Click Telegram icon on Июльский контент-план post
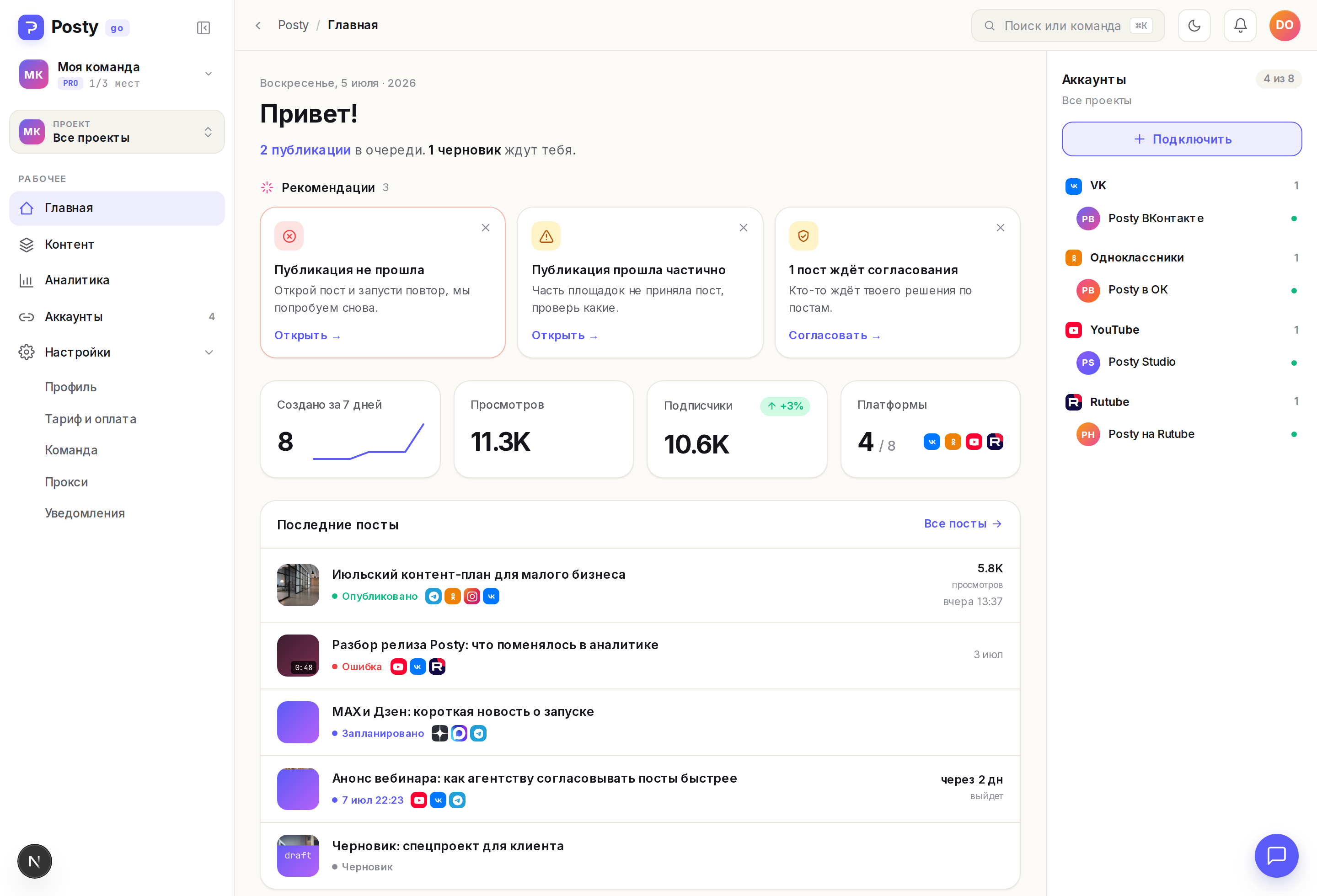1317x896 pixels. tap(434, 596)
